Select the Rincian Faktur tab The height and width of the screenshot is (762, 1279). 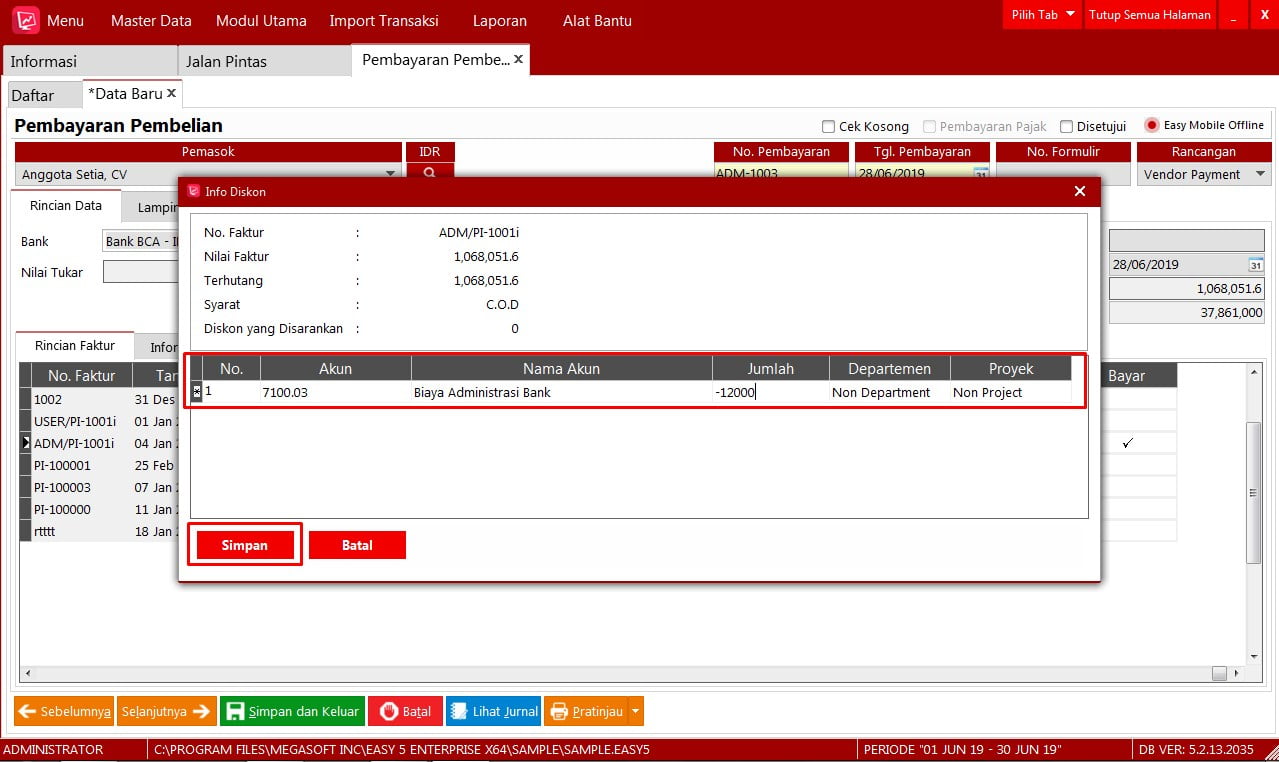coord(75,346)
